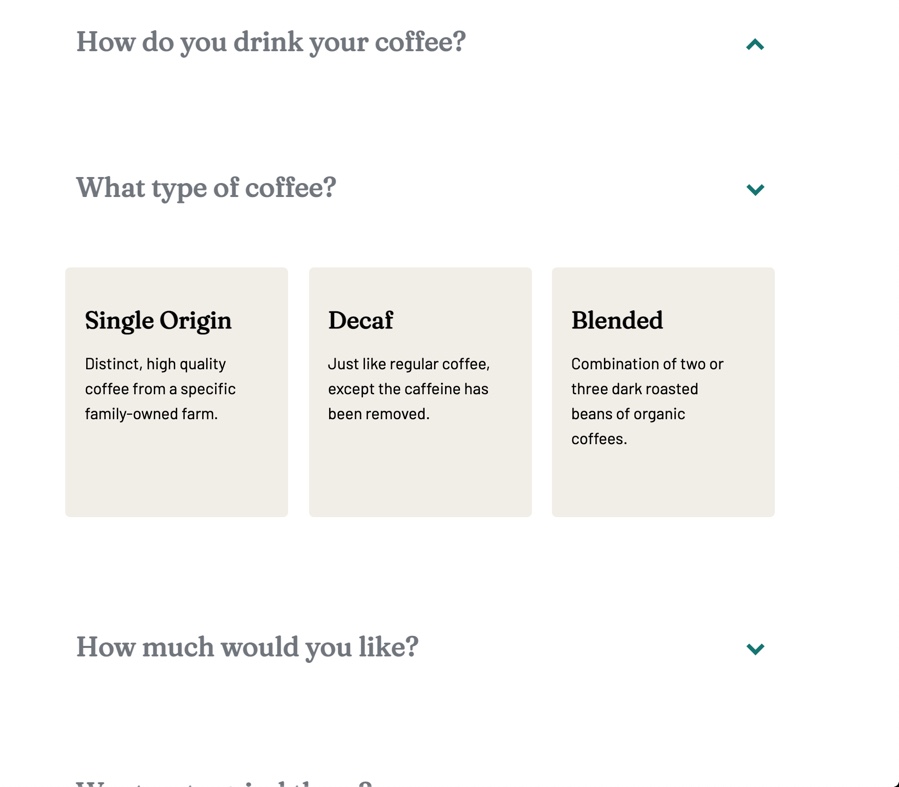Collapse chevron beside "How do you drink your coffee?"
899x787 pixels.
(x=755, y=44)
